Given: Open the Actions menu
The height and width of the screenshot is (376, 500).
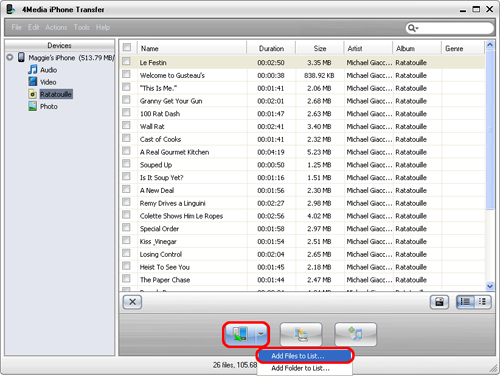Looking at the screenshot, I should (x=56, y=27).
